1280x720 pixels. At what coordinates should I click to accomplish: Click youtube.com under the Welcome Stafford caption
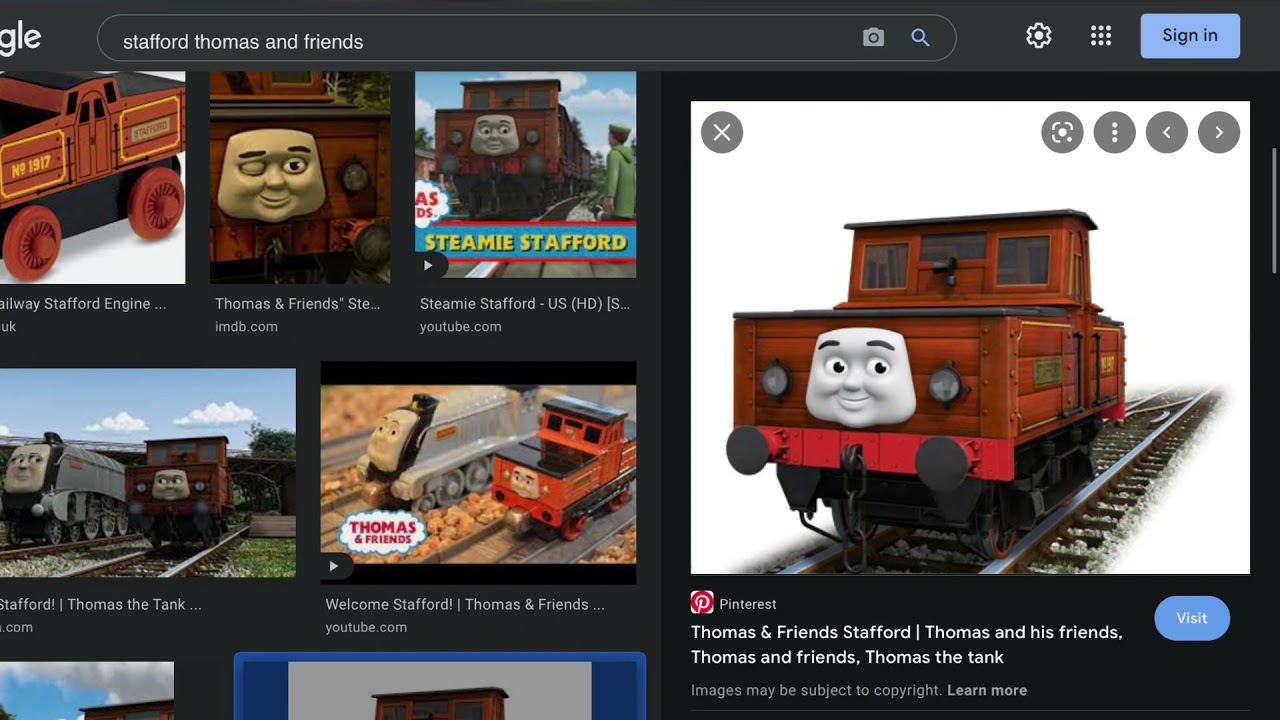click(x=366, y=628)
